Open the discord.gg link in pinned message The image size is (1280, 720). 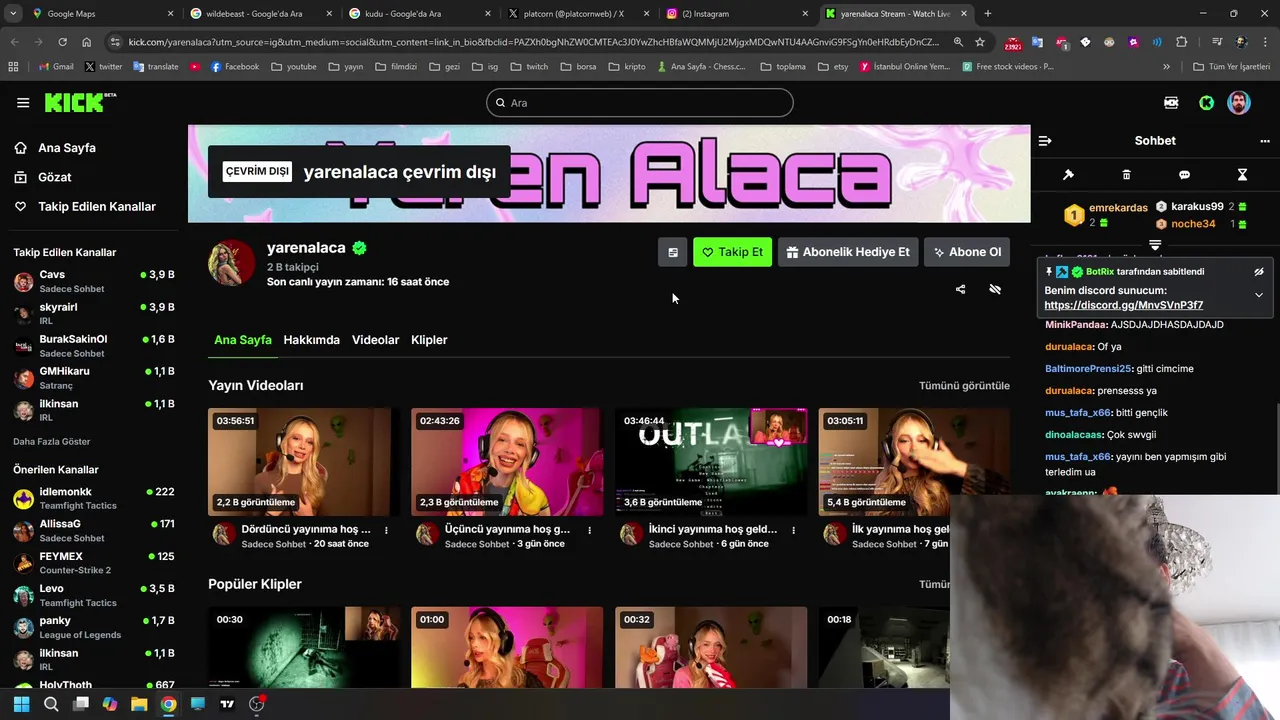1123,305
